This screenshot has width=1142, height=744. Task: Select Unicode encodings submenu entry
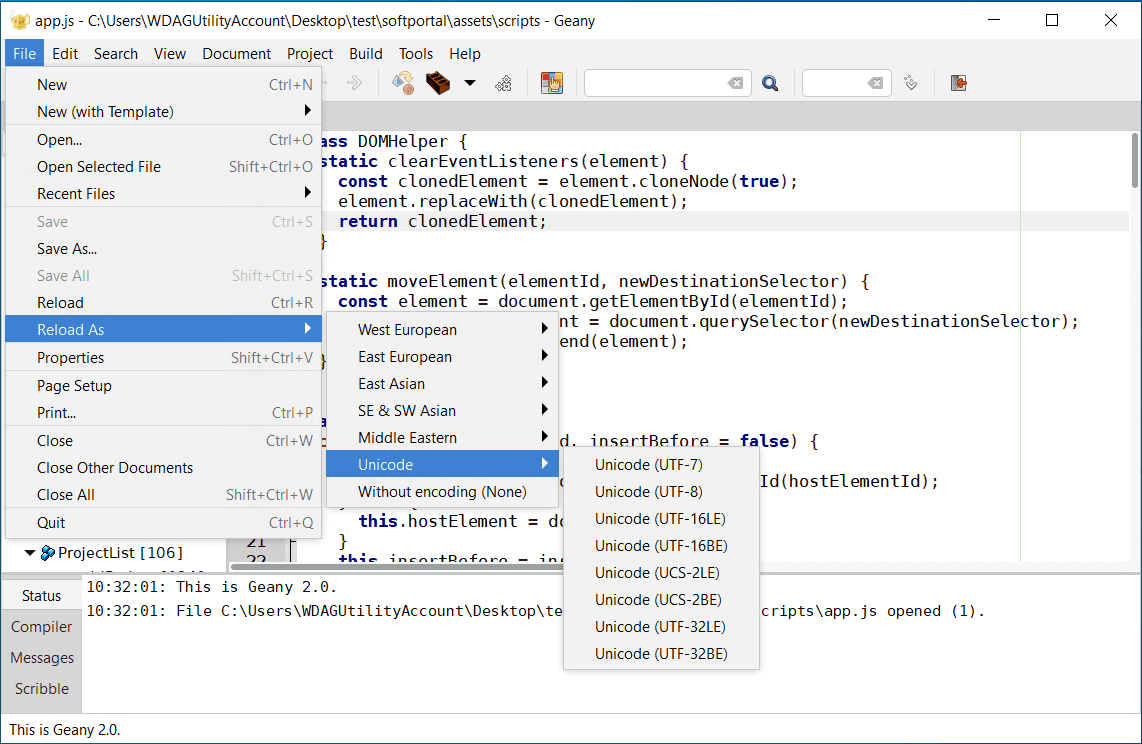click(442, 464)
